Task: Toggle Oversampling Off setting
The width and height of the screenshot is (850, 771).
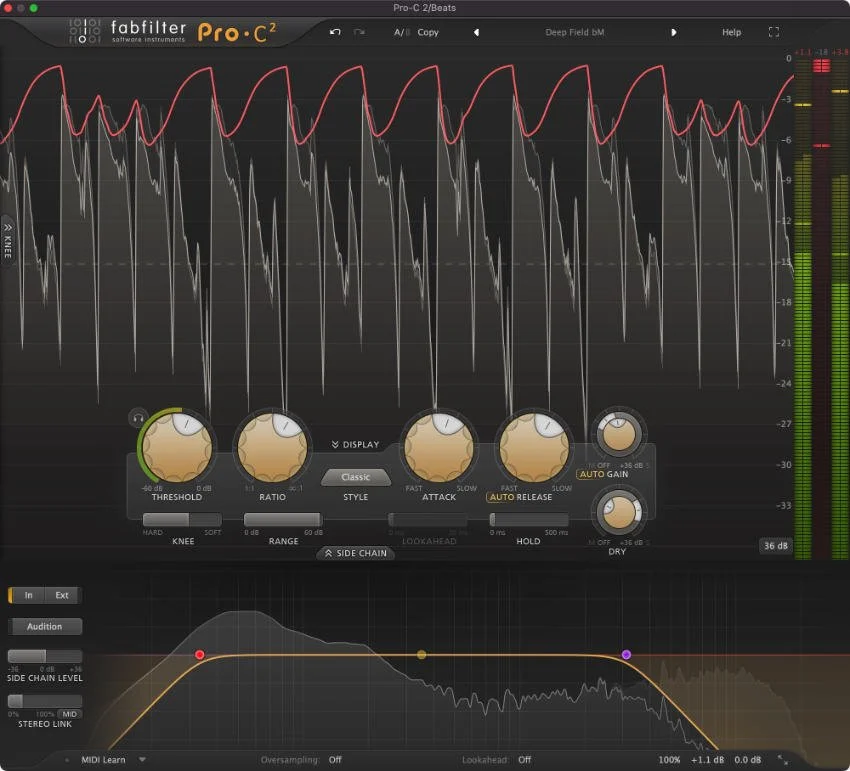Action: point(335,760)
